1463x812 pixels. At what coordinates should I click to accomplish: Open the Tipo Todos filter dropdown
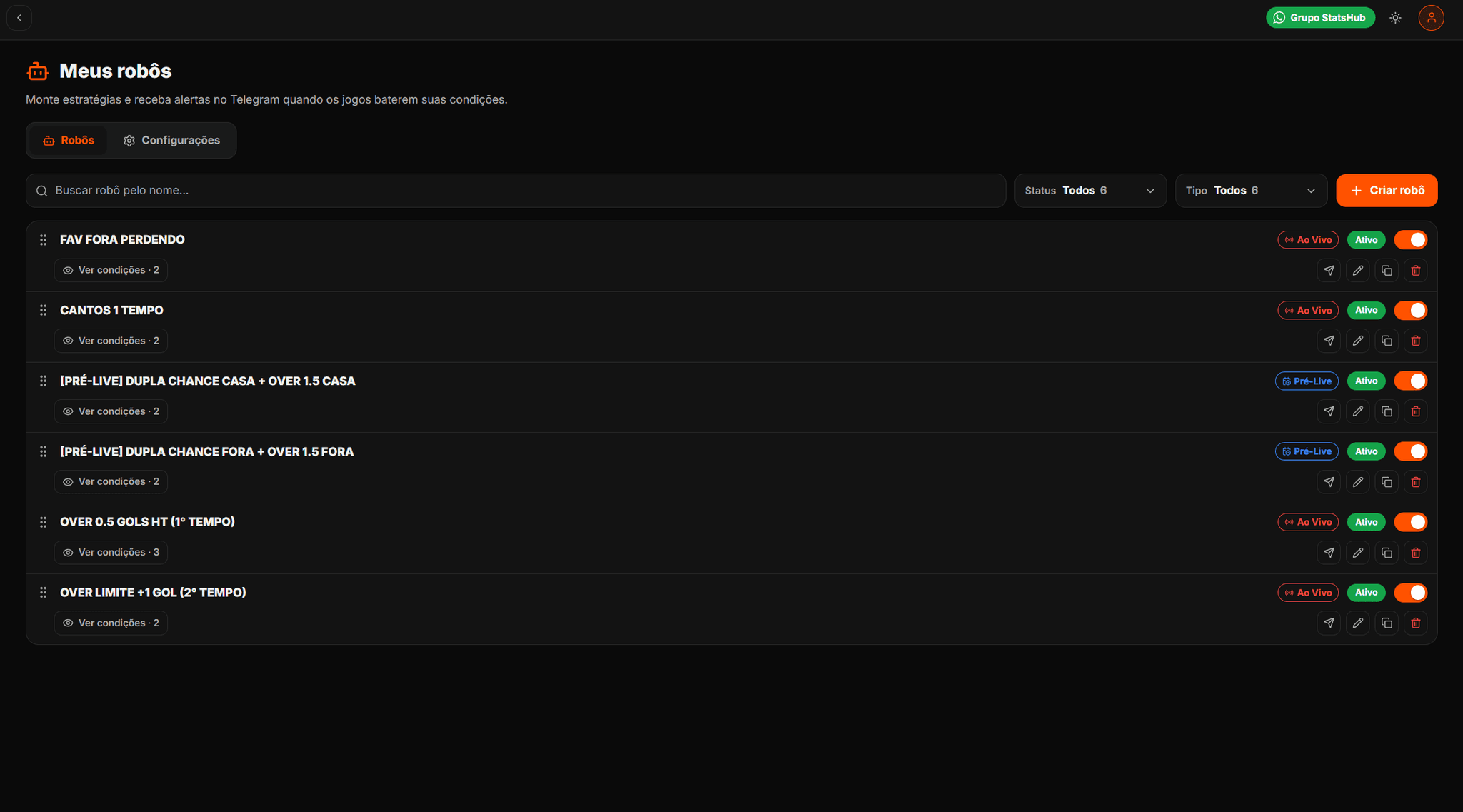(x=1251, y=191)
